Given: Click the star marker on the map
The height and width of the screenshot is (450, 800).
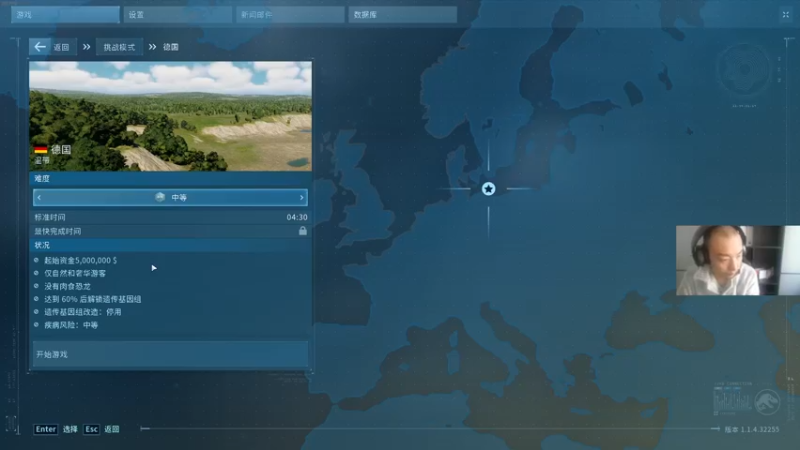Looking at the screenshot, I should click(488, 189).
